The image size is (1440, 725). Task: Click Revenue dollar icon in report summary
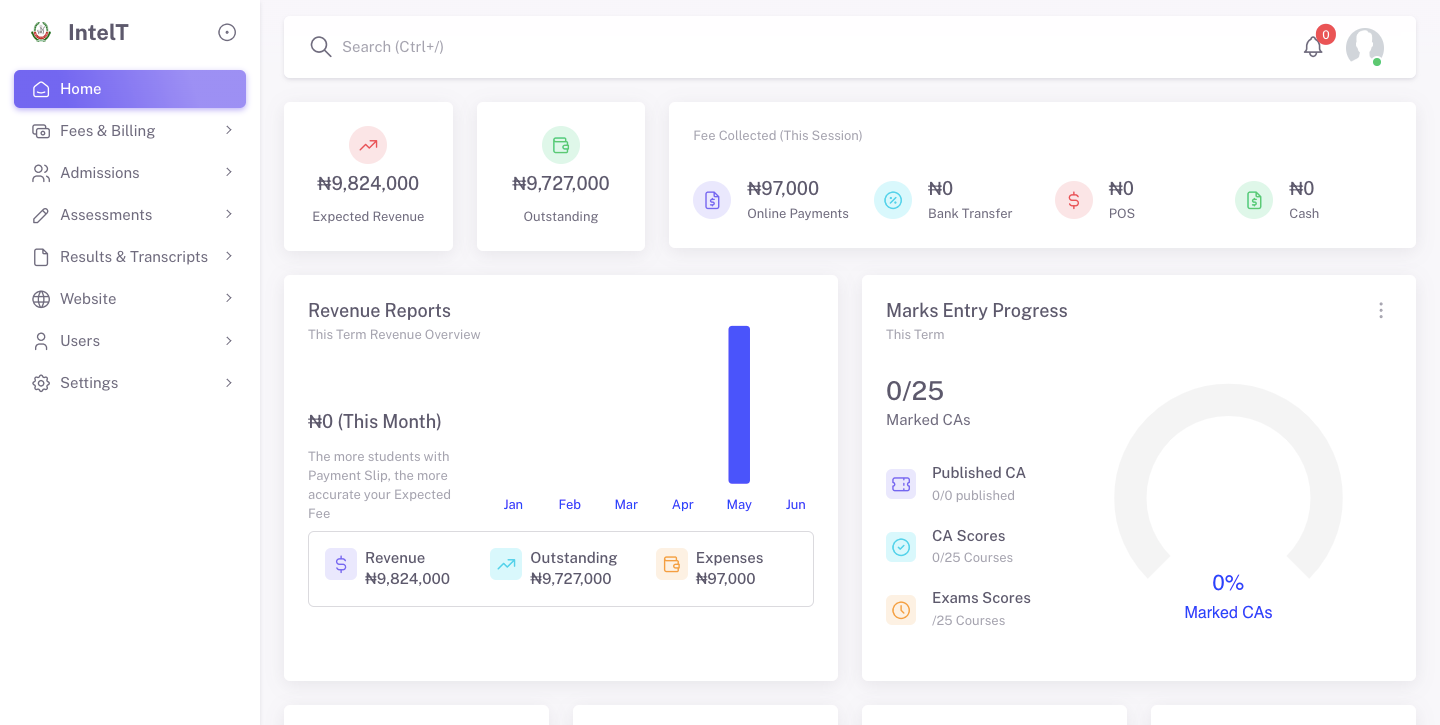click(x=341, y=564)
